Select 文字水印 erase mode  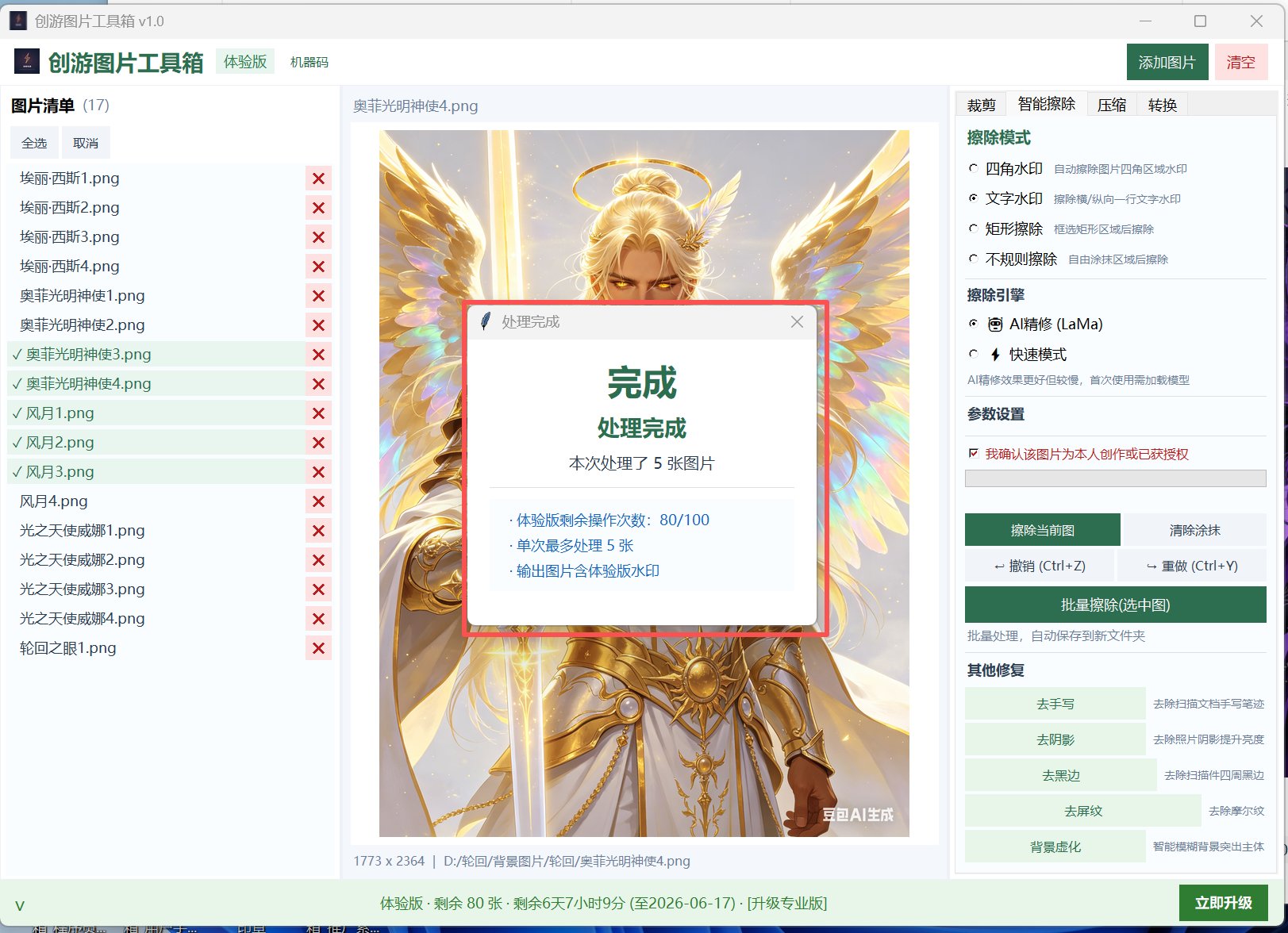(x=973, y=198)
